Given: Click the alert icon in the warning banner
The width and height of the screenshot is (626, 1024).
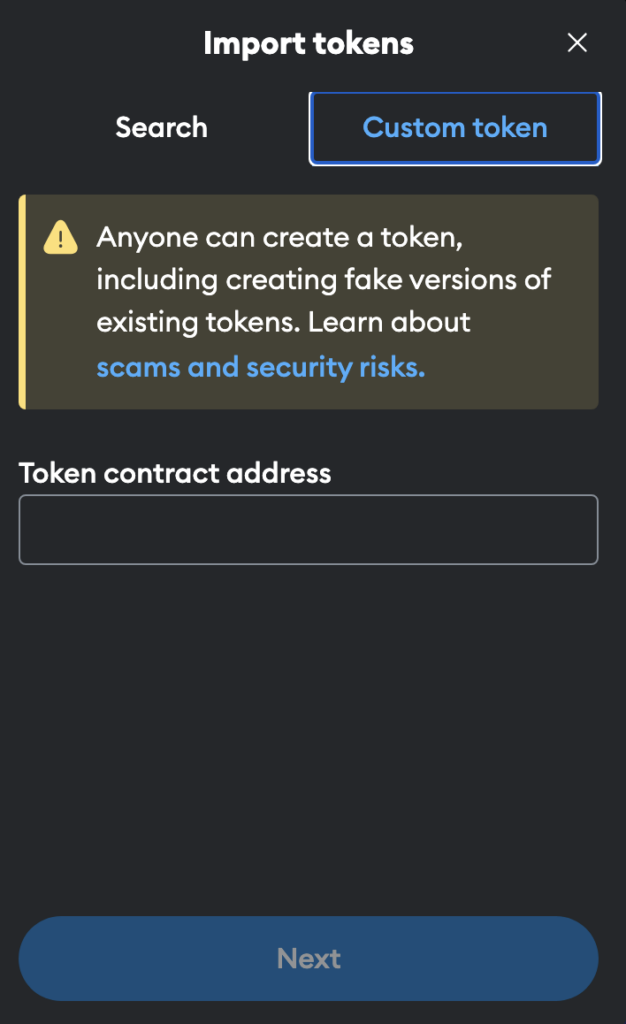Looking at the screenshot, I should 60,238.
